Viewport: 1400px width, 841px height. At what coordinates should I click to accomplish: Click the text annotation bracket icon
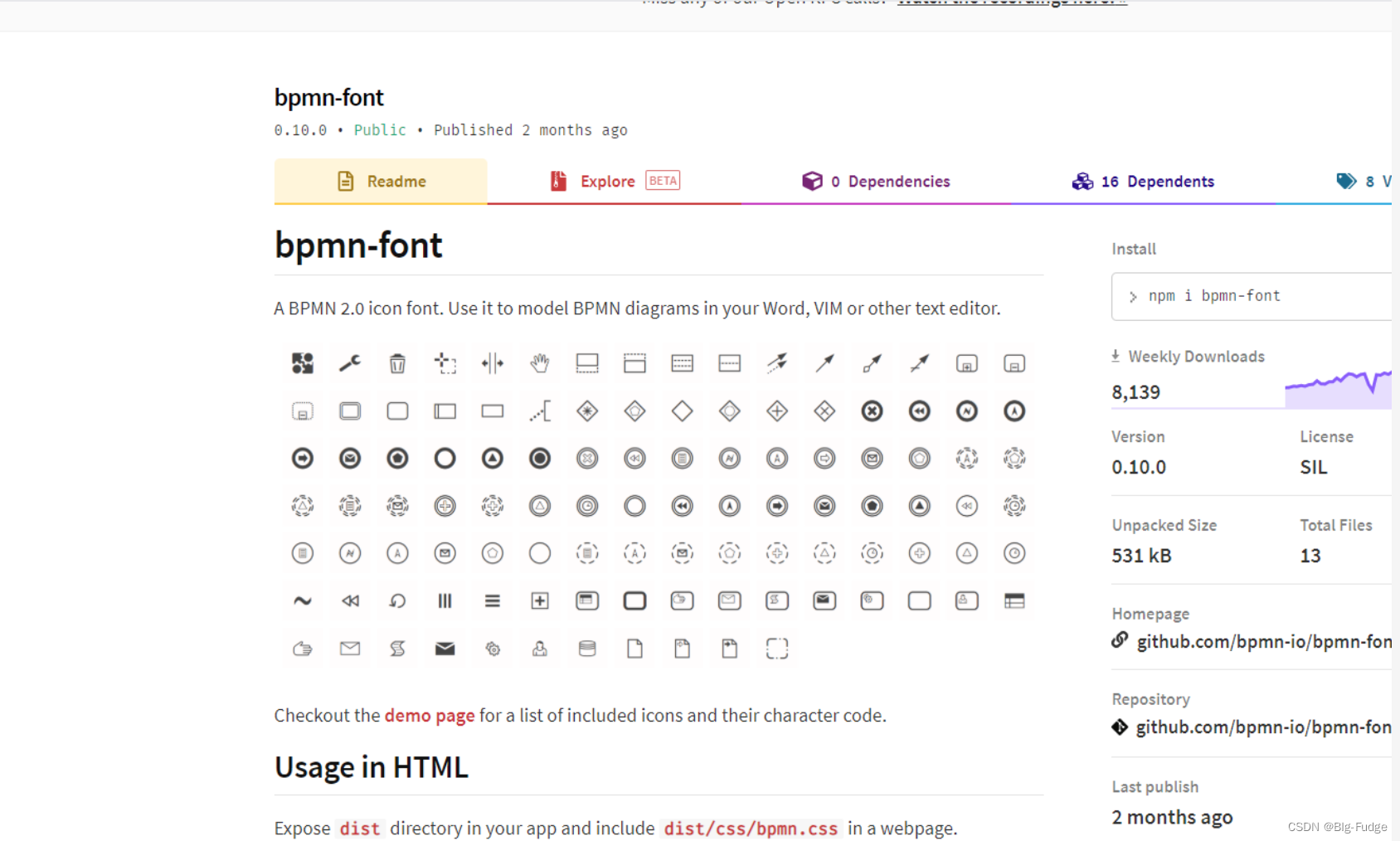tap(540, 411)
